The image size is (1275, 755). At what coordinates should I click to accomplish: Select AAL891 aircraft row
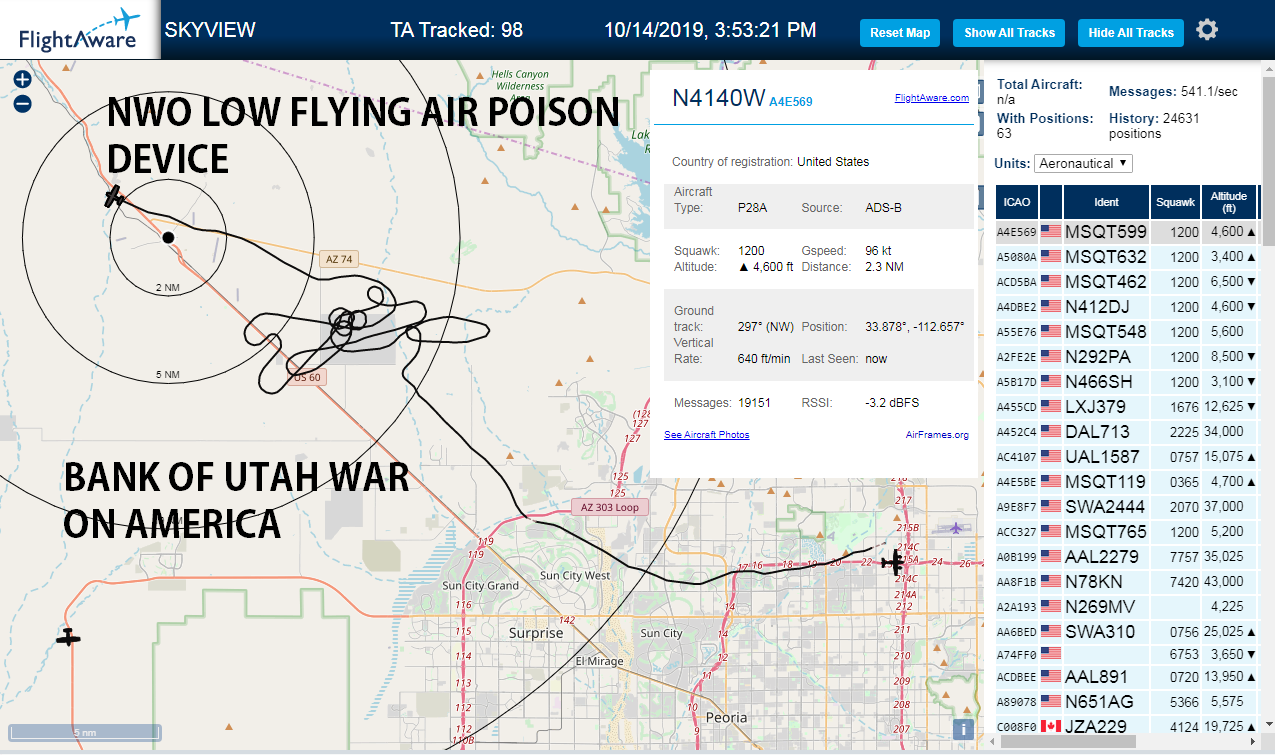coord(1126,677)
